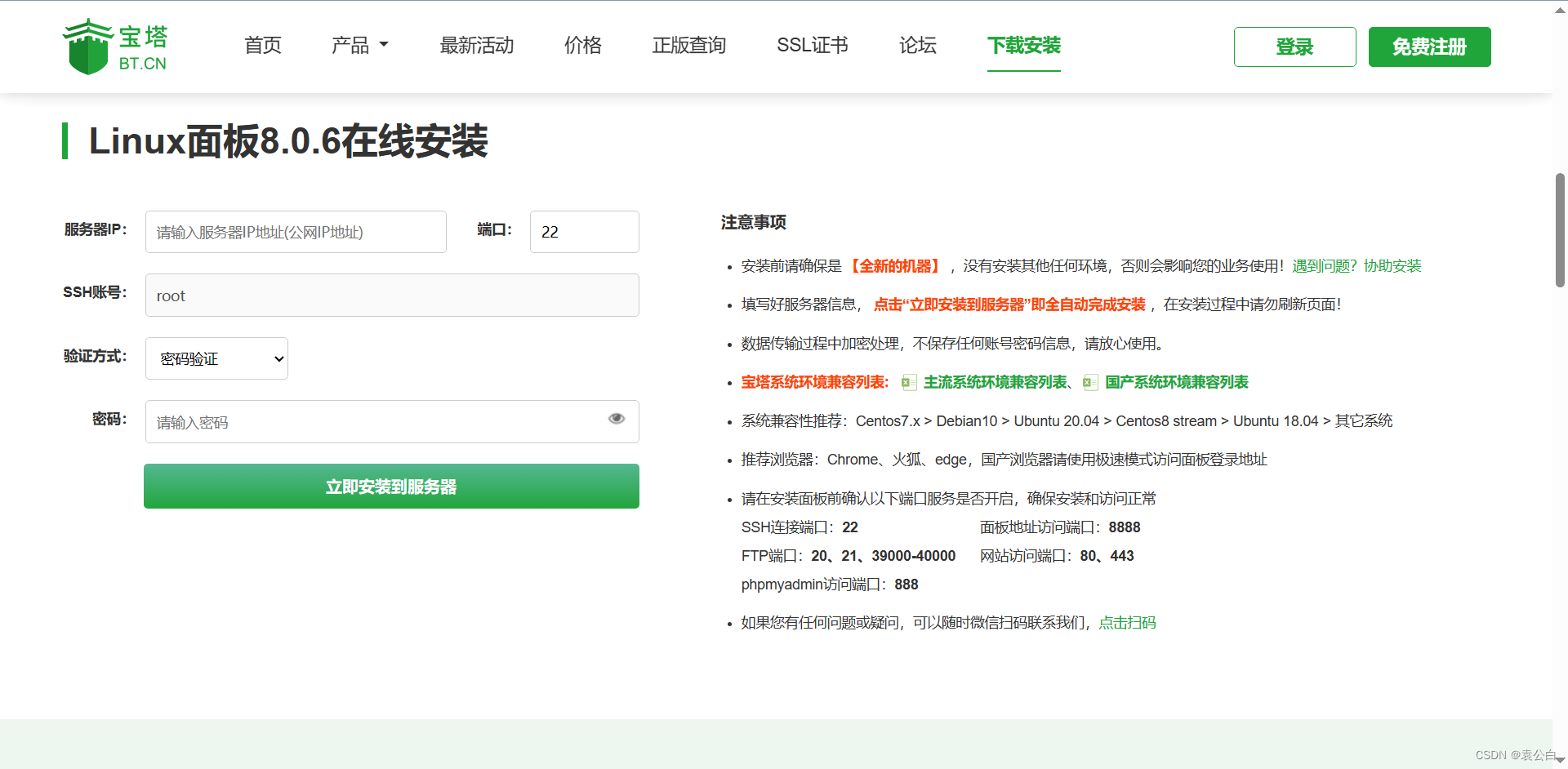Focus the 端口 input showing 22
Image resolution: width=1568 pixels, height=769 pixels.
[585, 232]
